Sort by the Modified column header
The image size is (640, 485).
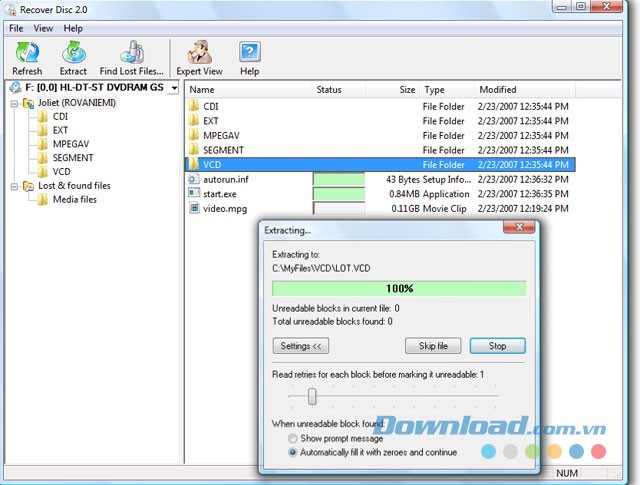click(525, 90)
